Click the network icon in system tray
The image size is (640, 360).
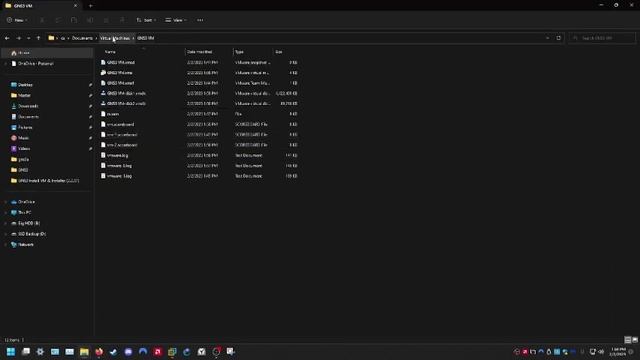593,351
